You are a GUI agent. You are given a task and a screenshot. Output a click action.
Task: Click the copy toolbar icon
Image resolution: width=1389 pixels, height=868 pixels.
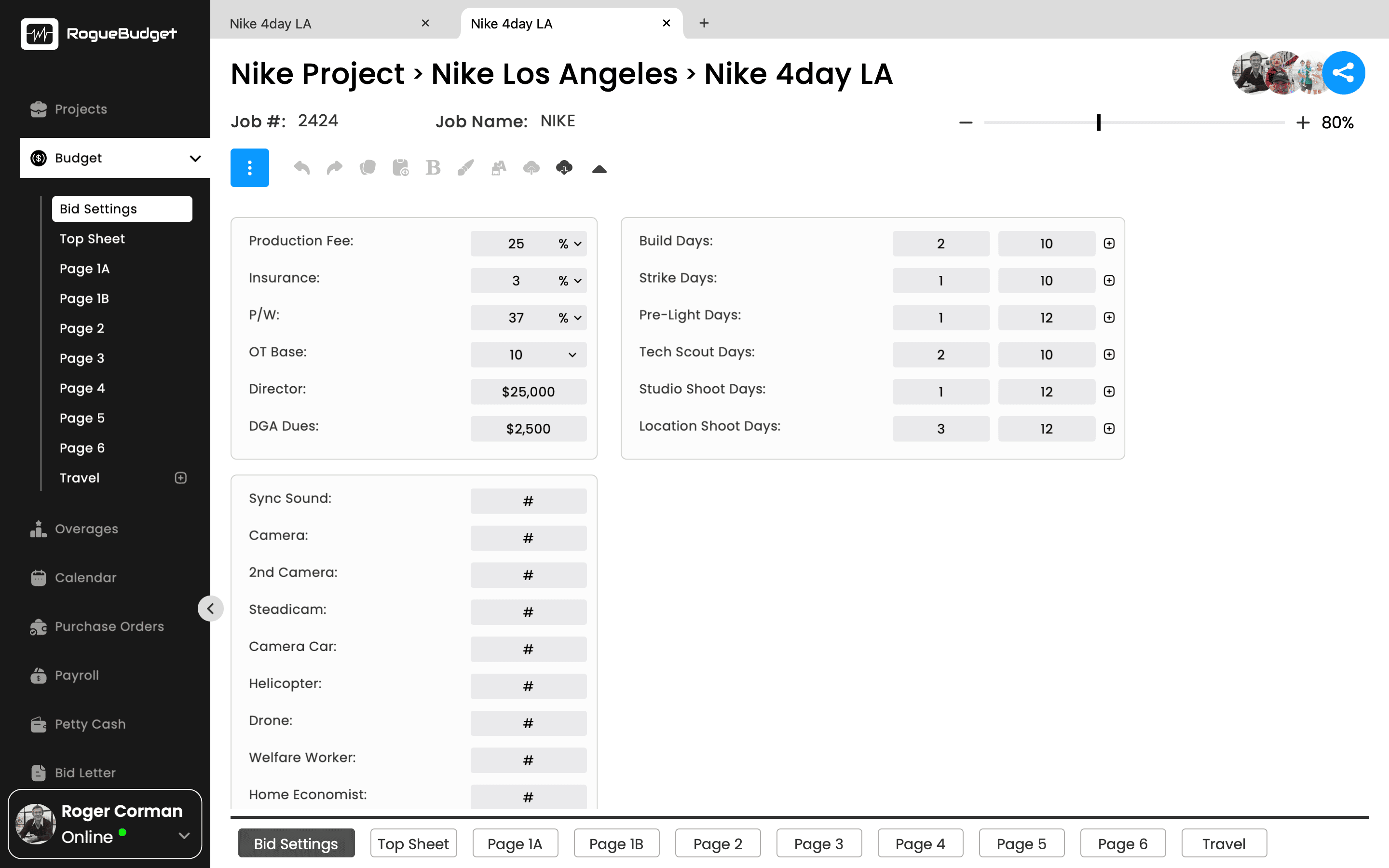point(368,168)
